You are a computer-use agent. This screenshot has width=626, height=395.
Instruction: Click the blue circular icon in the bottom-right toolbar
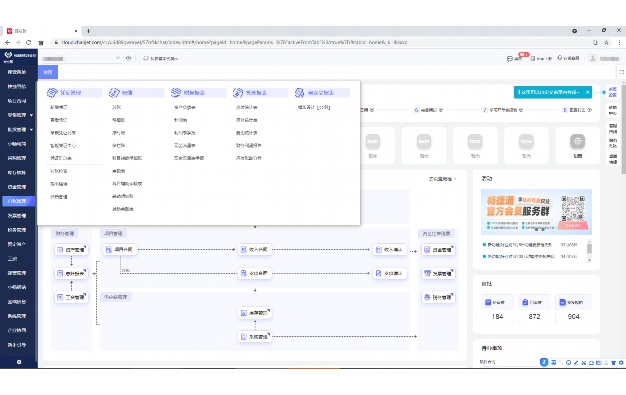pos(544,362)
